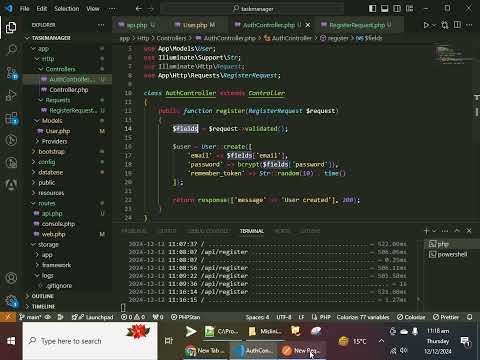The height and width of the screenshot is (360, 480).
Task: Click PHPStan status bar item
Action: click(x=185, y=317)
